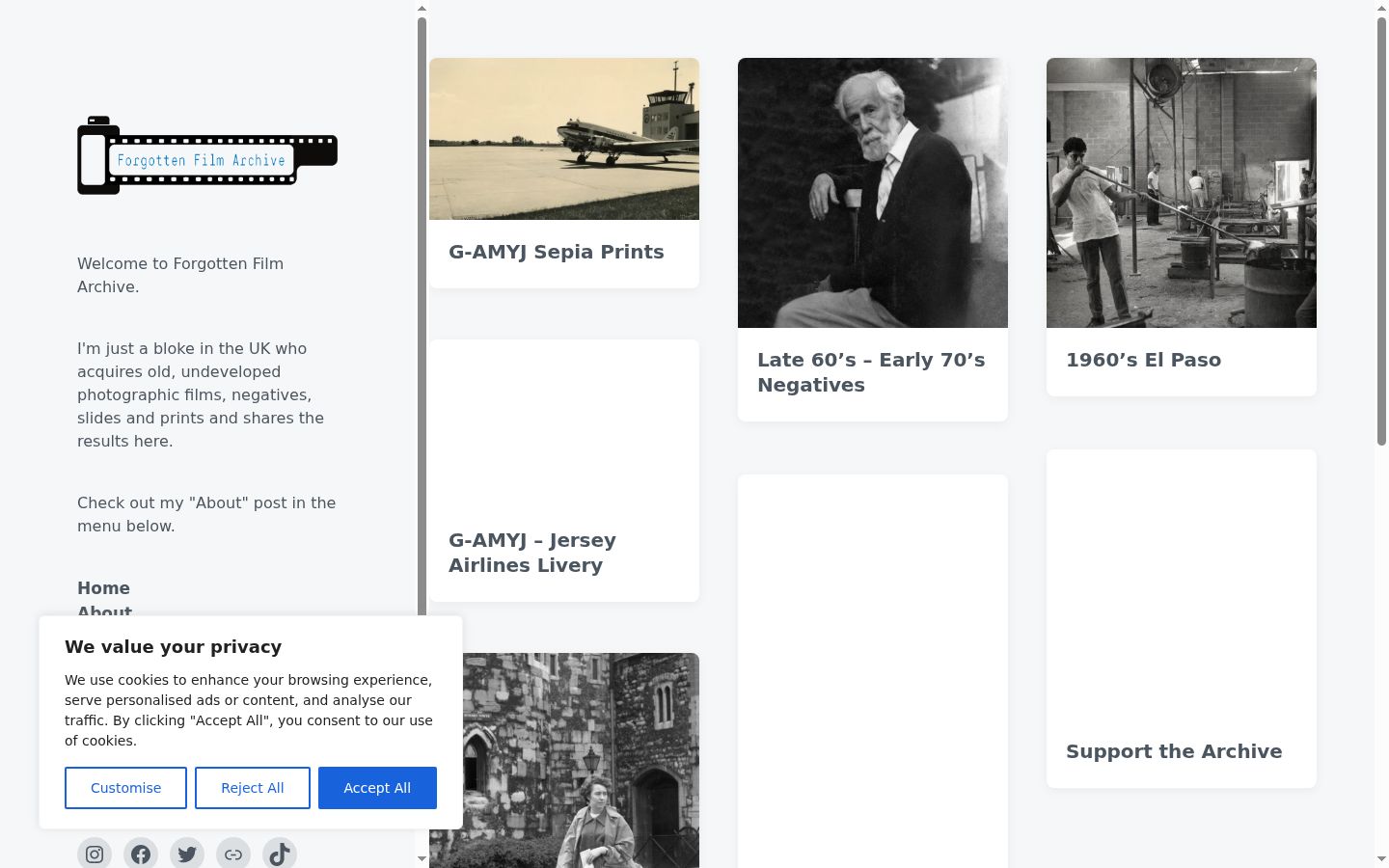
Task: Click the "We value your privacy" heading
Action: pos(174,647)
